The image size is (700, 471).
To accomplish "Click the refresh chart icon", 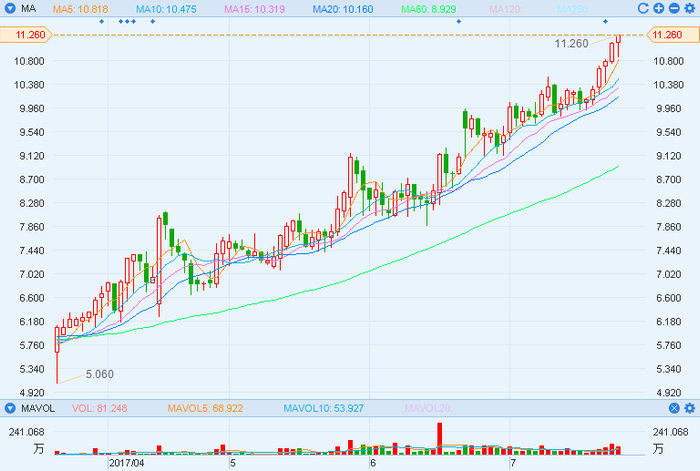I will coord(643,8).
